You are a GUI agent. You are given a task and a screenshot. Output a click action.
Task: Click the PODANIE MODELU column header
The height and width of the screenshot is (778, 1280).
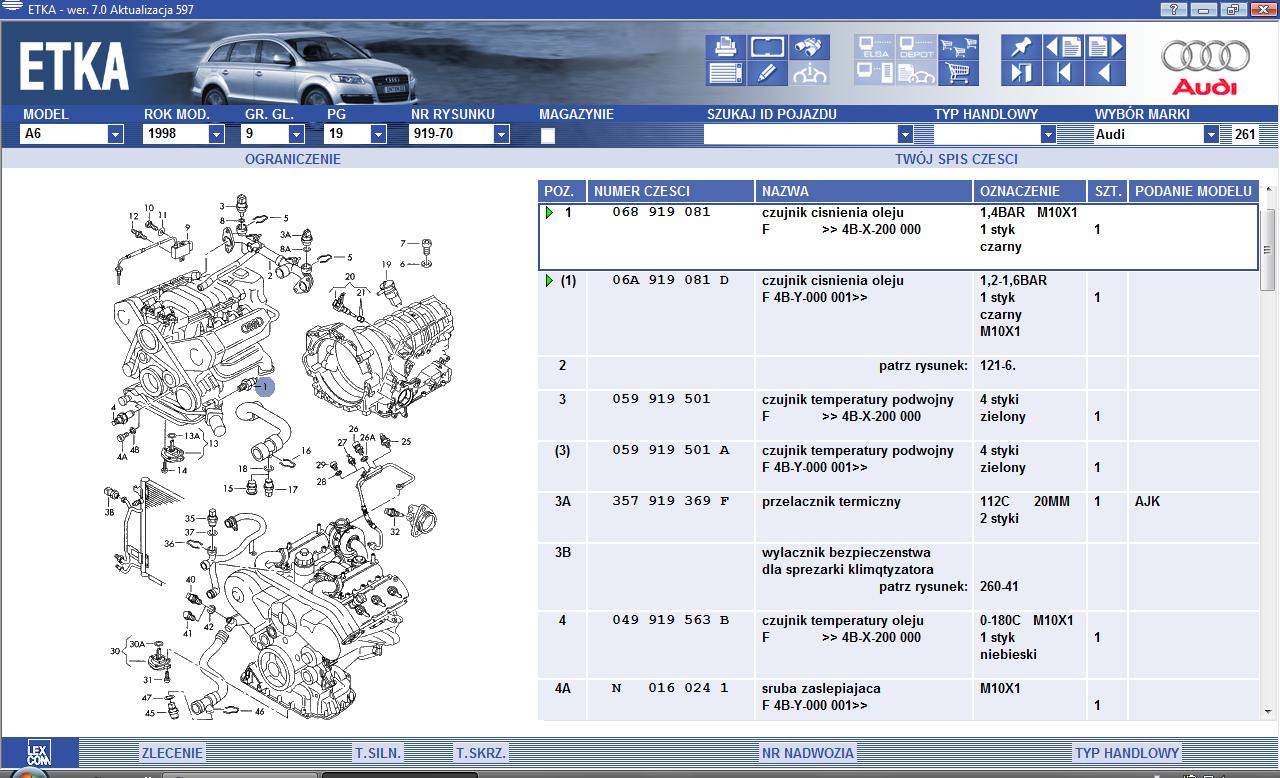(1193, 191)
